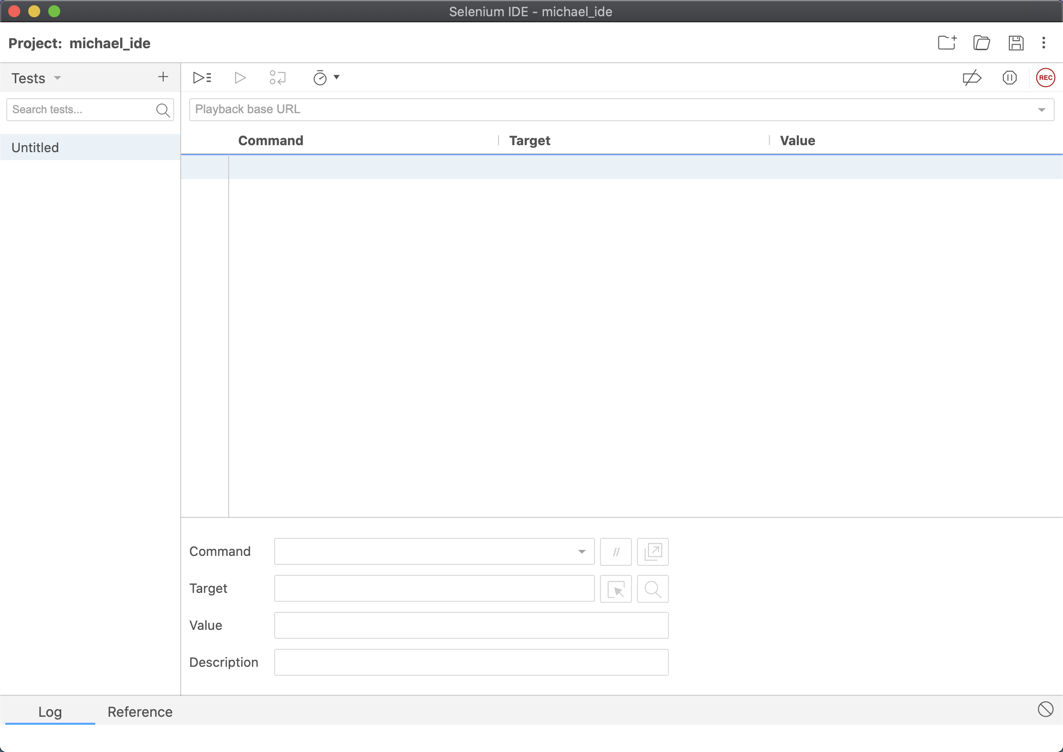Open test execution speed timer

pyautogui.click(x=325, y=77)
